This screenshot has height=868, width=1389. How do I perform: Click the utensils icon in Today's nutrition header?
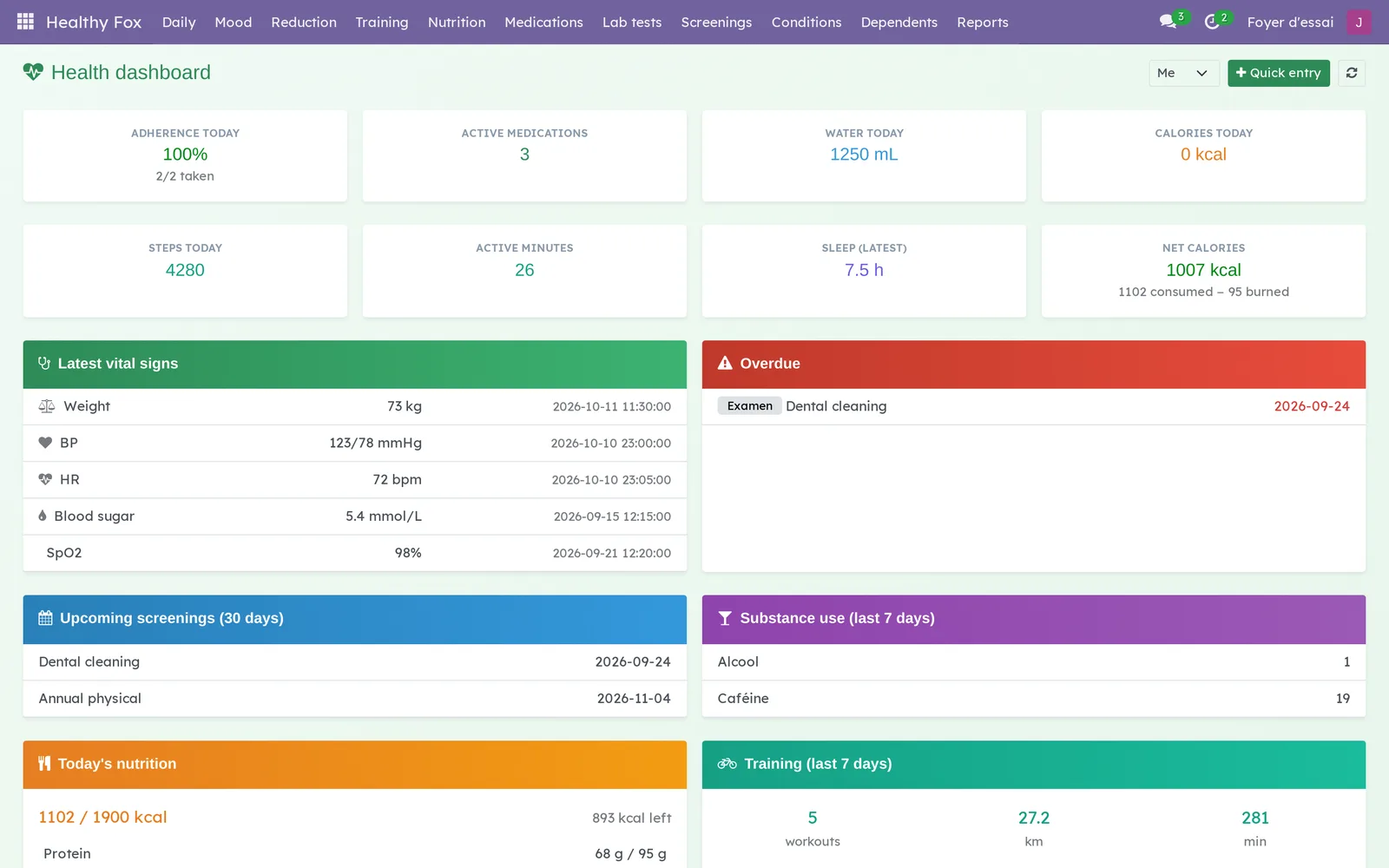point(44,764)
